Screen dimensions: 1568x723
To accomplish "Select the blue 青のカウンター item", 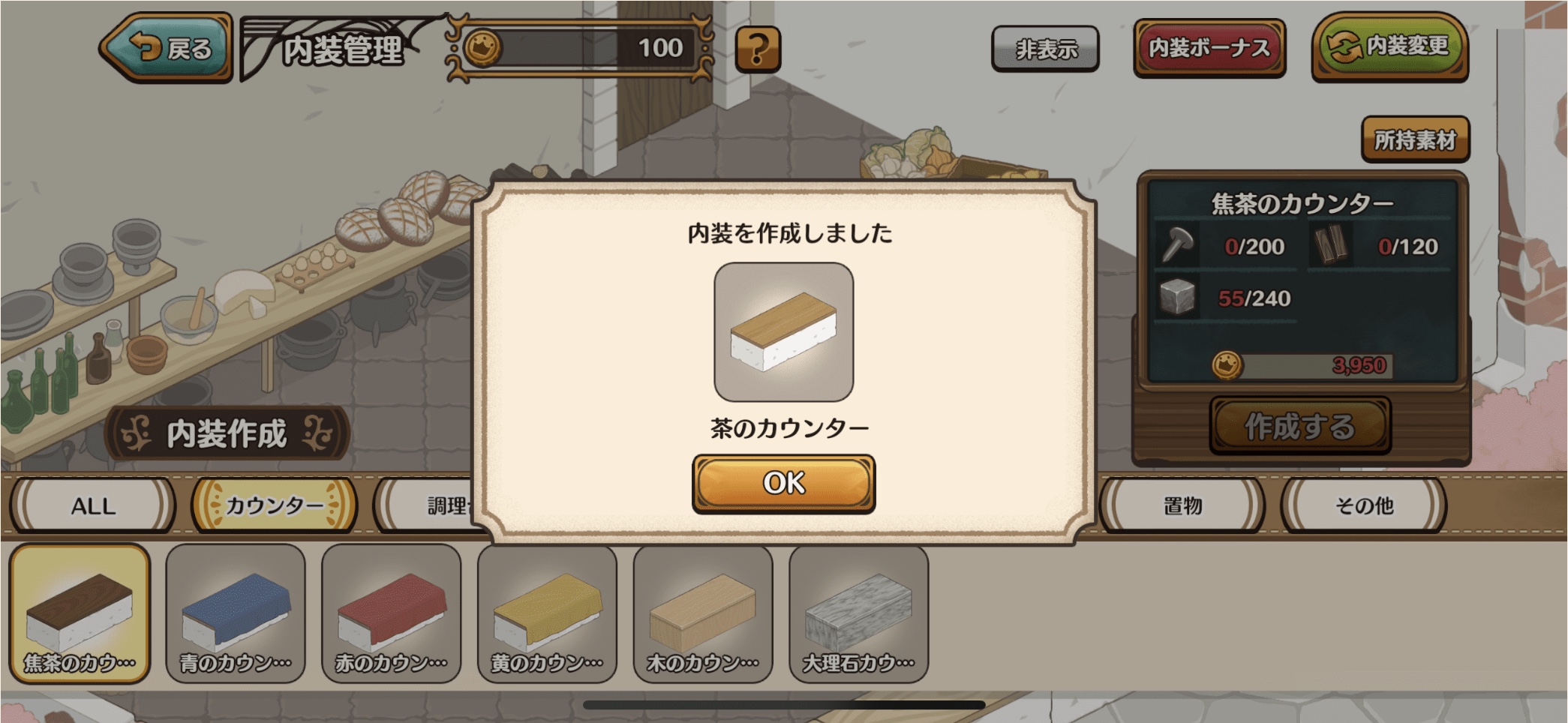I will point(236,613).
